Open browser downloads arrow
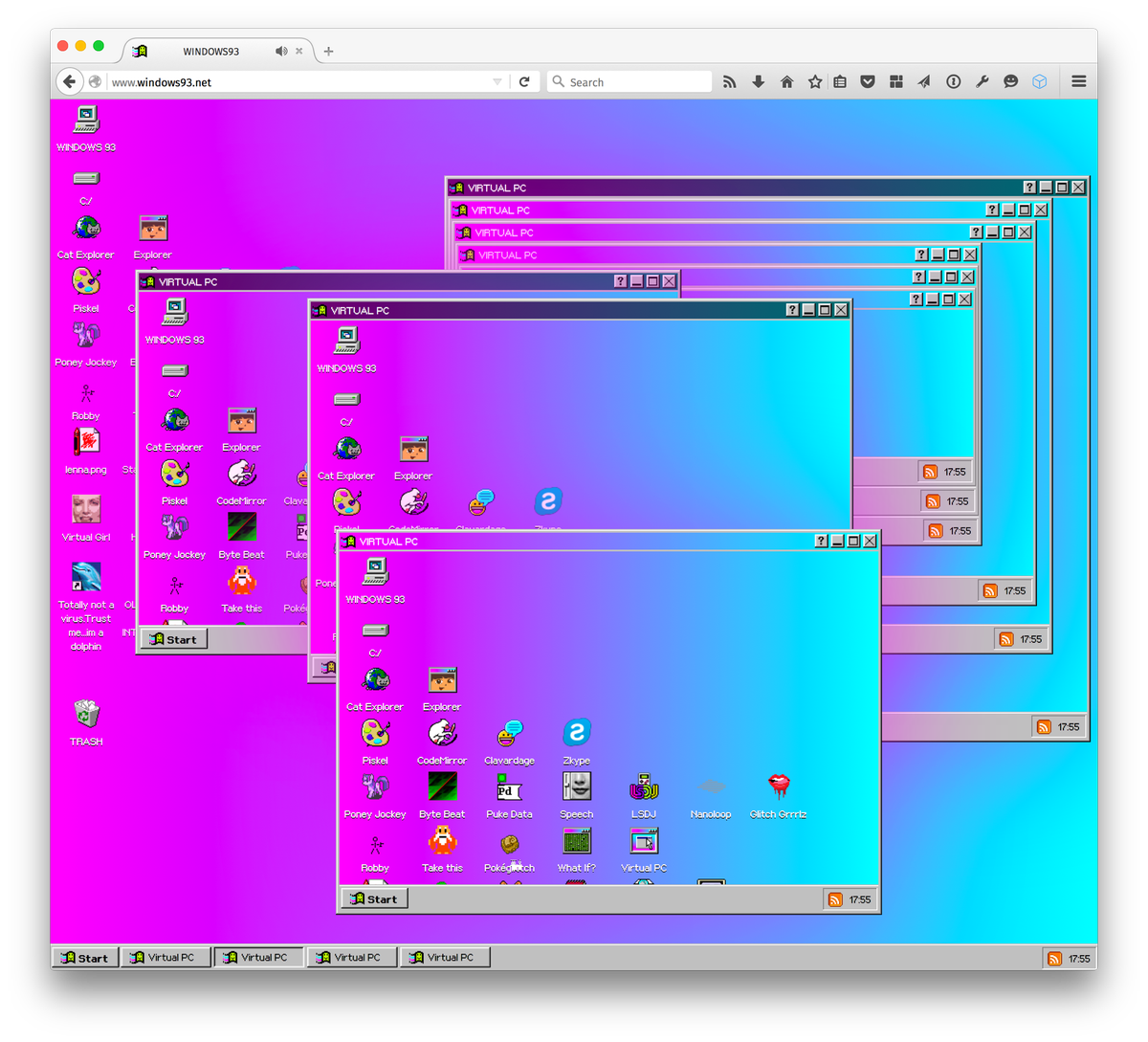The image size is (1148, 1042). [x=759, y=82]
